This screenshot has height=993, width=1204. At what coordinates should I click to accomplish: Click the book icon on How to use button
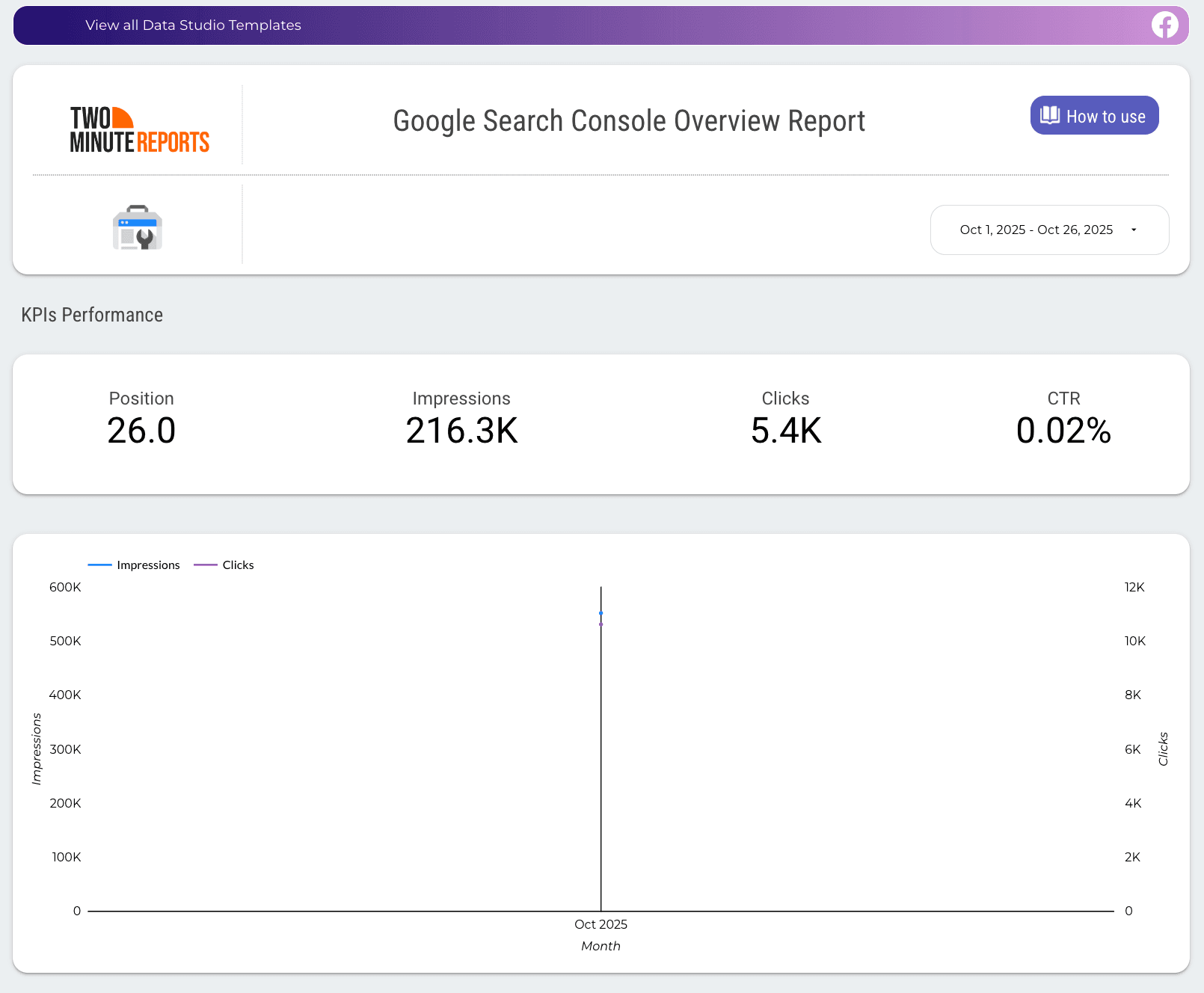[x=1050, y=115]
